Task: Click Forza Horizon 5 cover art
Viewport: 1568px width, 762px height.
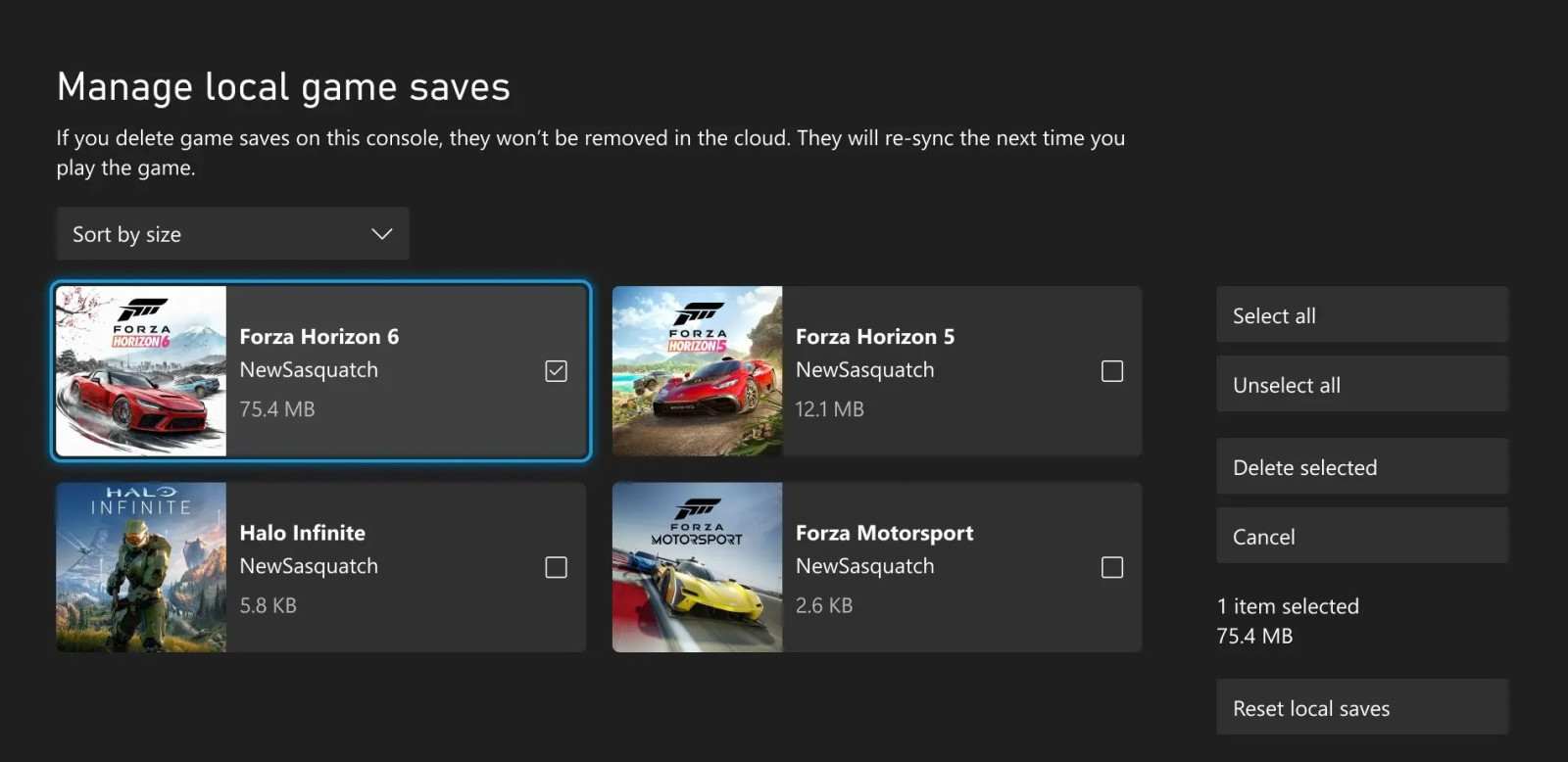Action: (697, 371)
